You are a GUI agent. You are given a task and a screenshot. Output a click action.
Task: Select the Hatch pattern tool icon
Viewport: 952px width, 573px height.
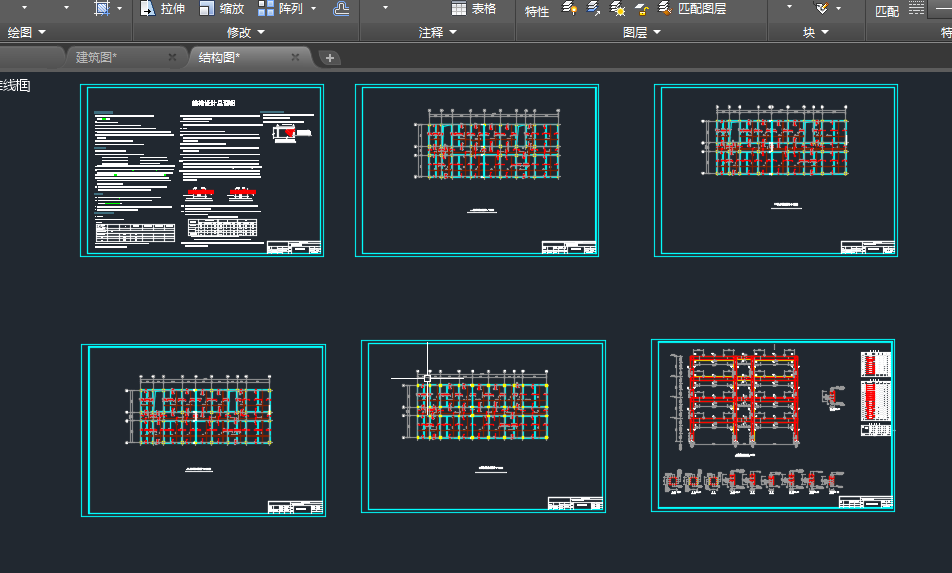pyautogui.click(x=102, y=9)
